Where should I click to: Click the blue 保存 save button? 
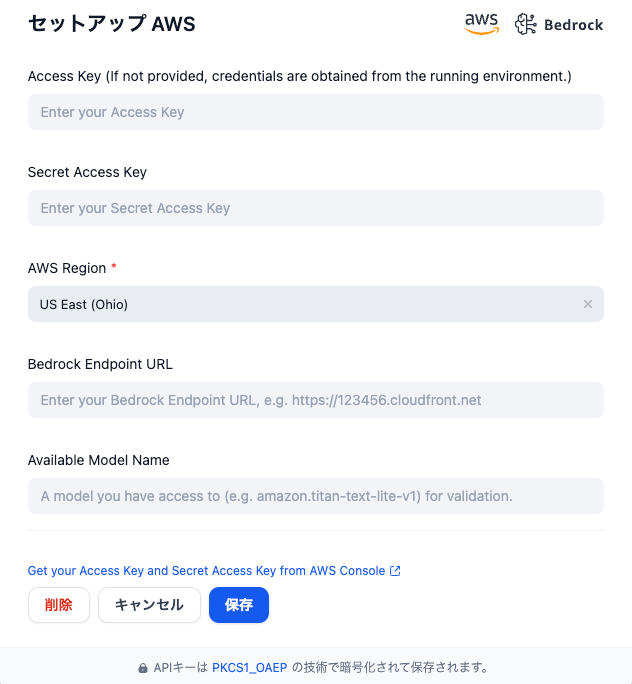pyautogui.click(x=239, y=605)
